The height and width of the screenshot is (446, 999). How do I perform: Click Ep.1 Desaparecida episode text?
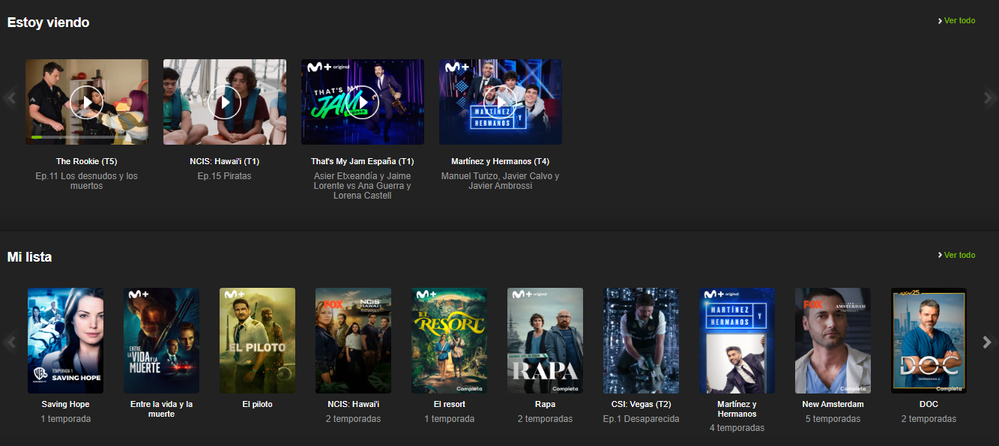[641, 419]
